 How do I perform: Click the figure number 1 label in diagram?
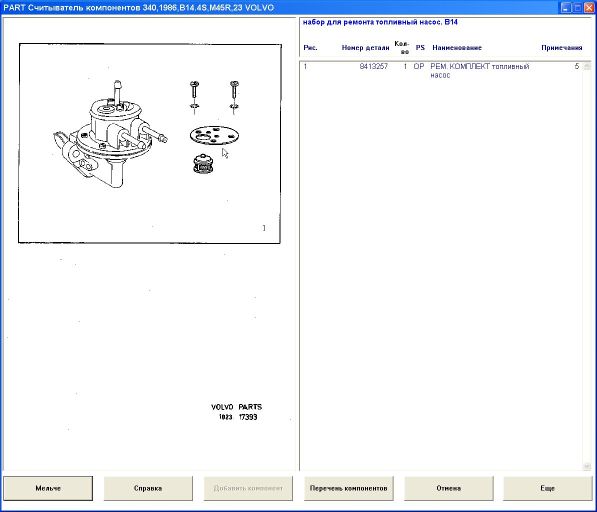click(x=264, y=228)
